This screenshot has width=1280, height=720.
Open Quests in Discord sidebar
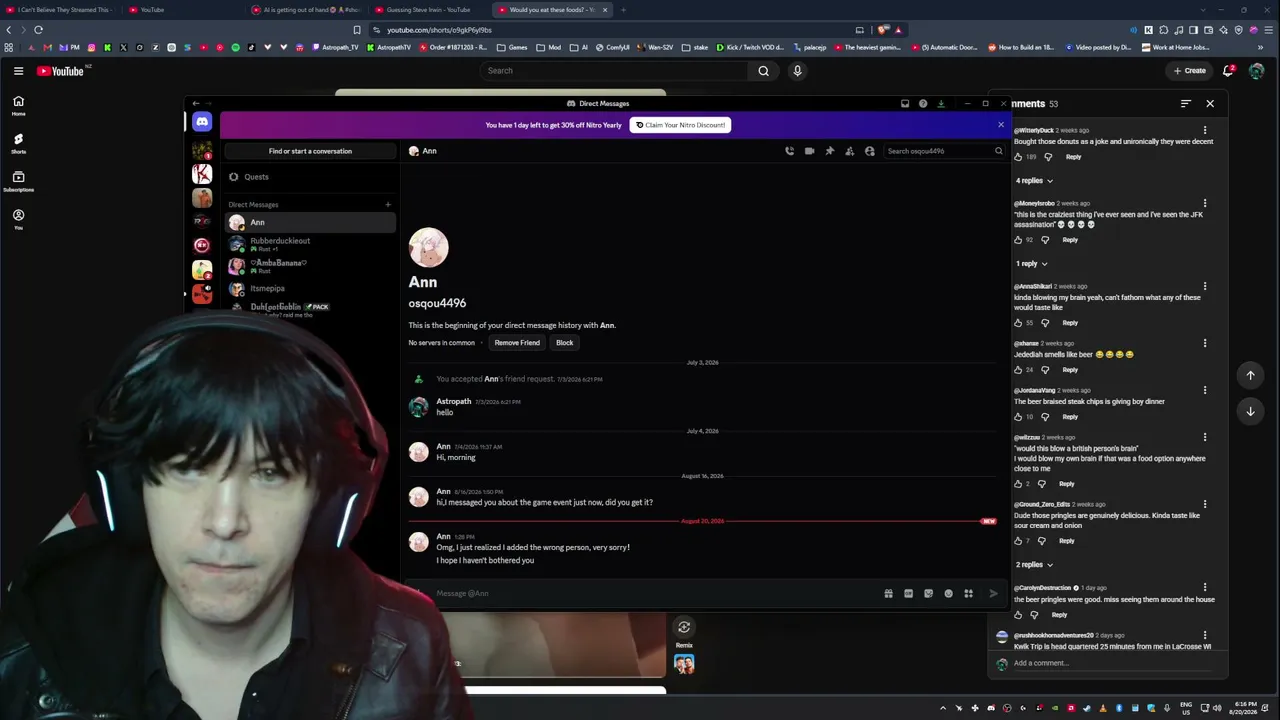click(310, 177)
